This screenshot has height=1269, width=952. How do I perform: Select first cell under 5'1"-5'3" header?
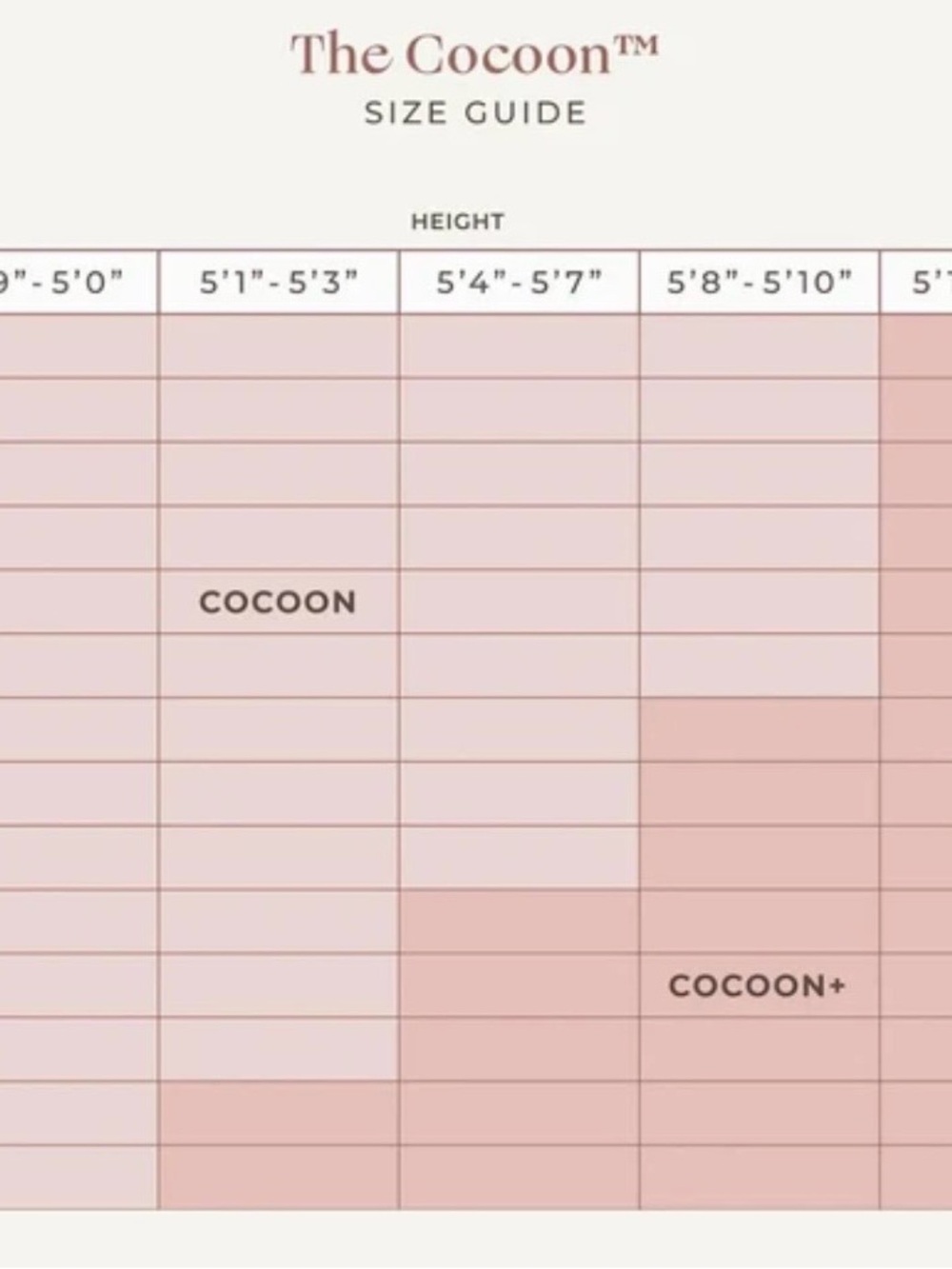point(279,347)
